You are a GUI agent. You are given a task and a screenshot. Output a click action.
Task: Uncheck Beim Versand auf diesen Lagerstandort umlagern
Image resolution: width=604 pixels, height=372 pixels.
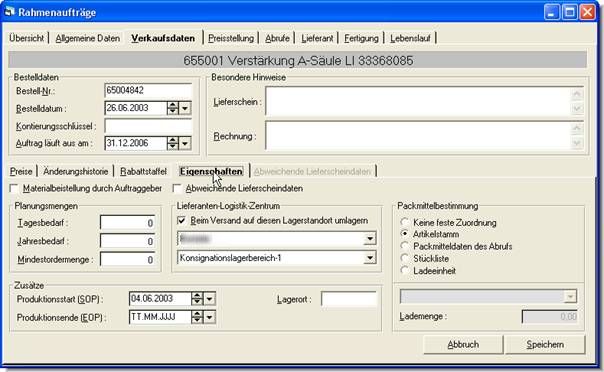click(x=181, y=221)
